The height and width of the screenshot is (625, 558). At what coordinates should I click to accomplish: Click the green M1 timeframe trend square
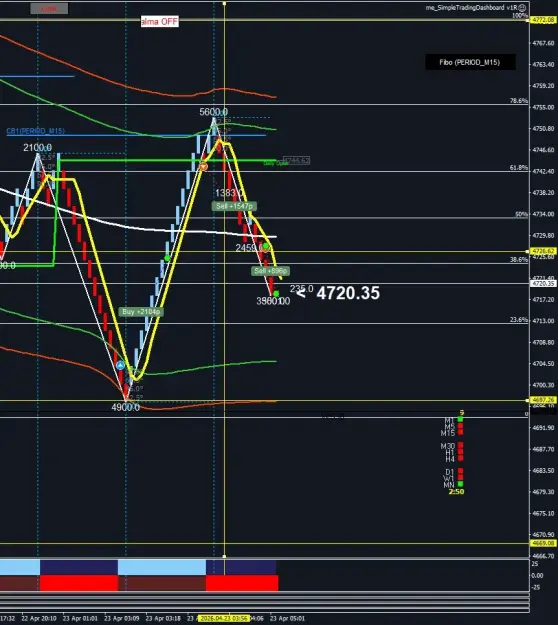tap(461, 419)
